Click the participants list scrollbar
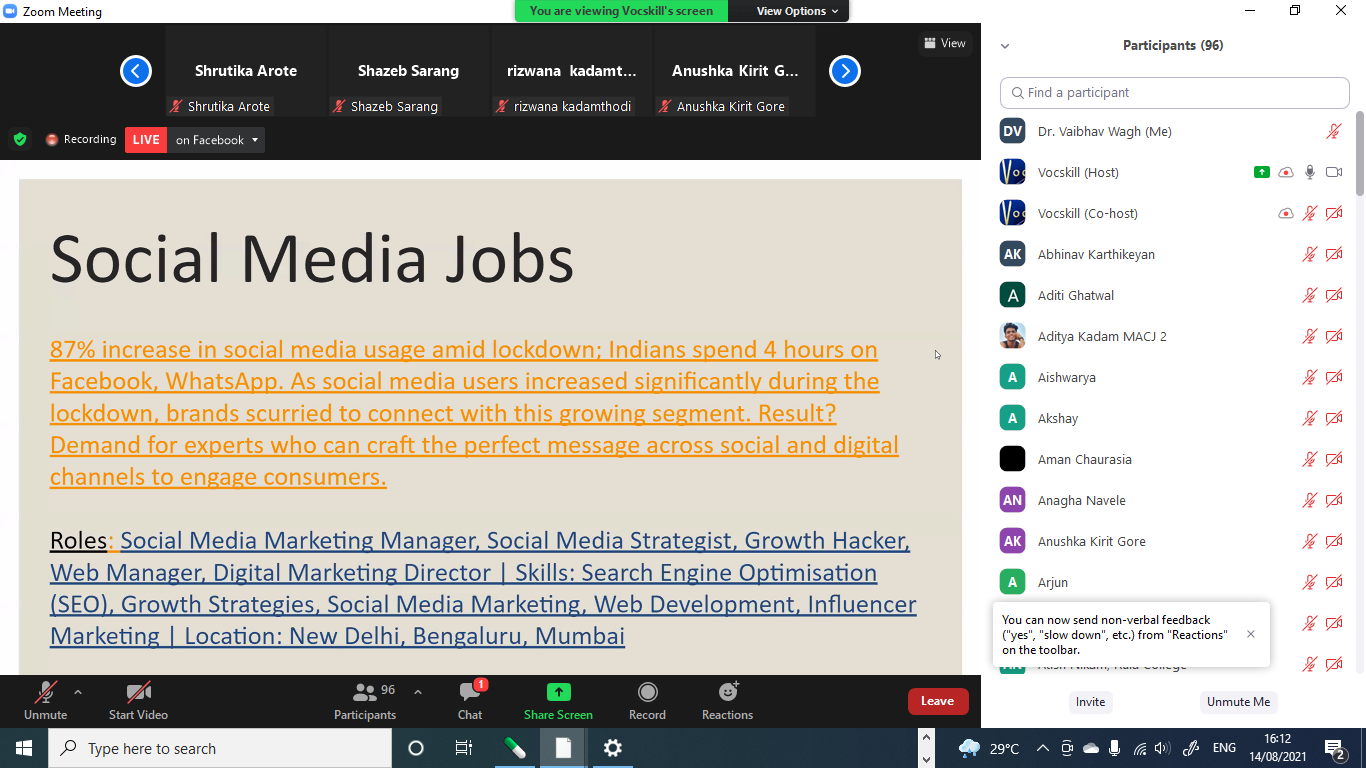The width and height of the screenshot is (1366, 768). coord(1359,155)
